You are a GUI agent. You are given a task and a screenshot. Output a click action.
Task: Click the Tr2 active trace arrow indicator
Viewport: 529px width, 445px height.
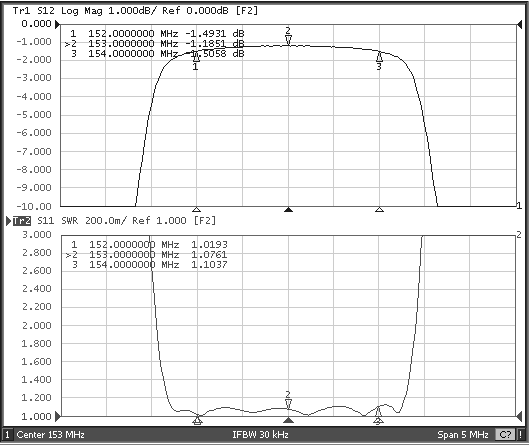(9, 221)
